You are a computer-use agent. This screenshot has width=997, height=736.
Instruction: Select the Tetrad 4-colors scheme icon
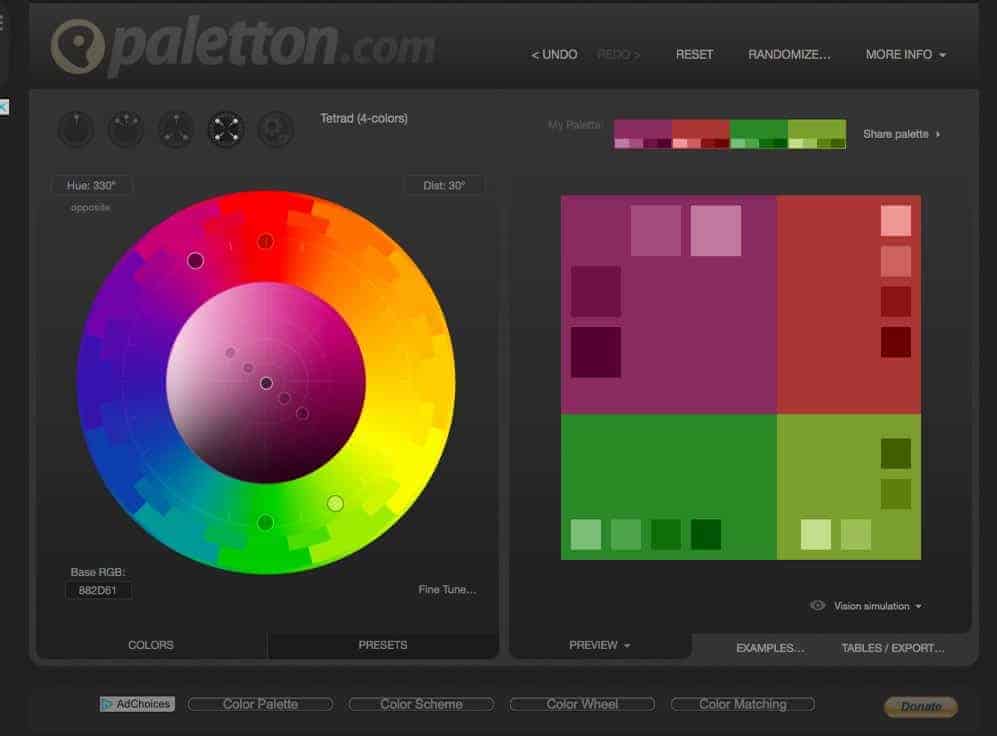[x=226, y=129]
